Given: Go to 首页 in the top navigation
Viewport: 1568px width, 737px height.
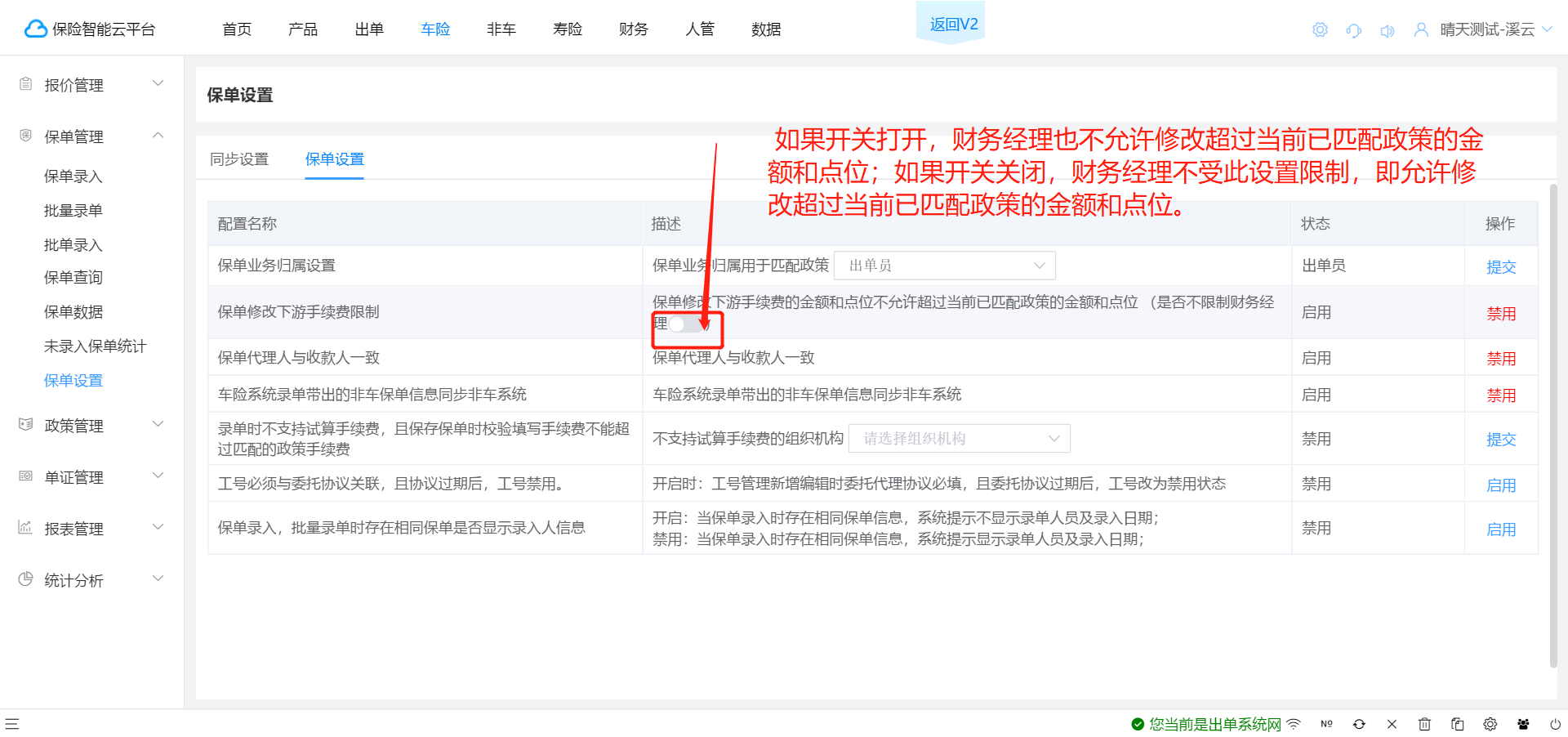Looking at the screenshot, I should coord(237,29).
